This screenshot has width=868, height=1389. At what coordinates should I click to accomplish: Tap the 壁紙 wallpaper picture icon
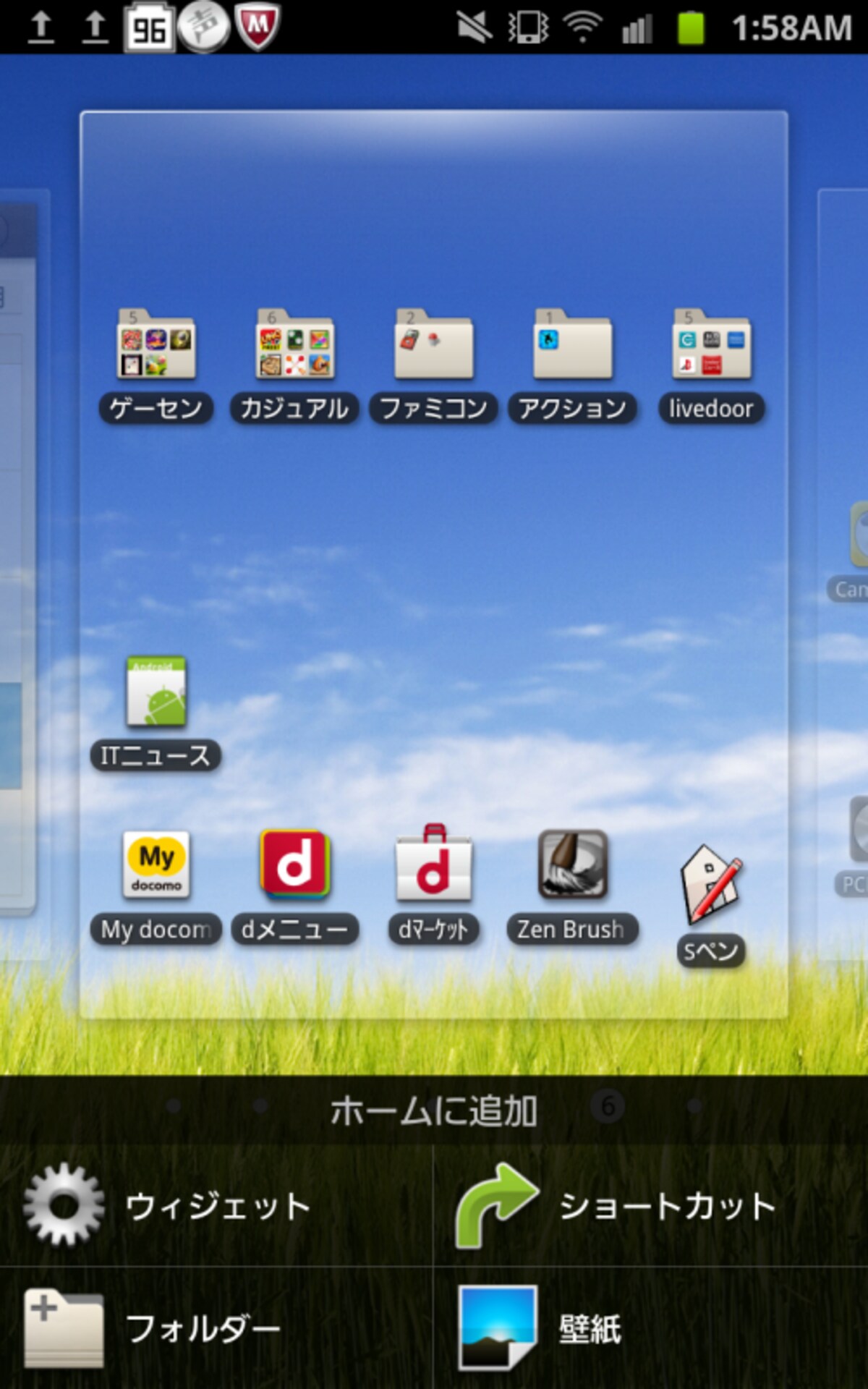(x=498, y=1328)
